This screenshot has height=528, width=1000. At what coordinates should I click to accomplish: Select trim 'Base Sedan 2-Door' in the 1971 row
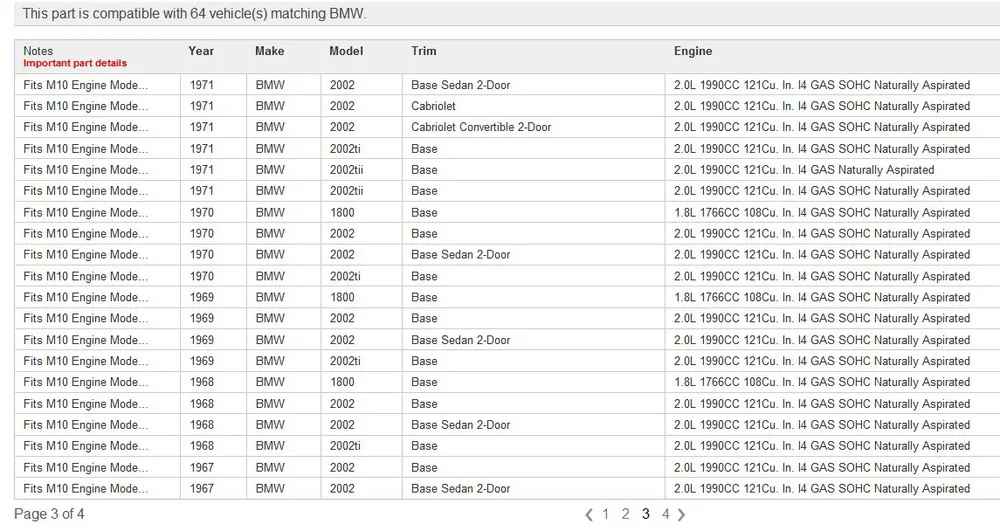[460, 85]
